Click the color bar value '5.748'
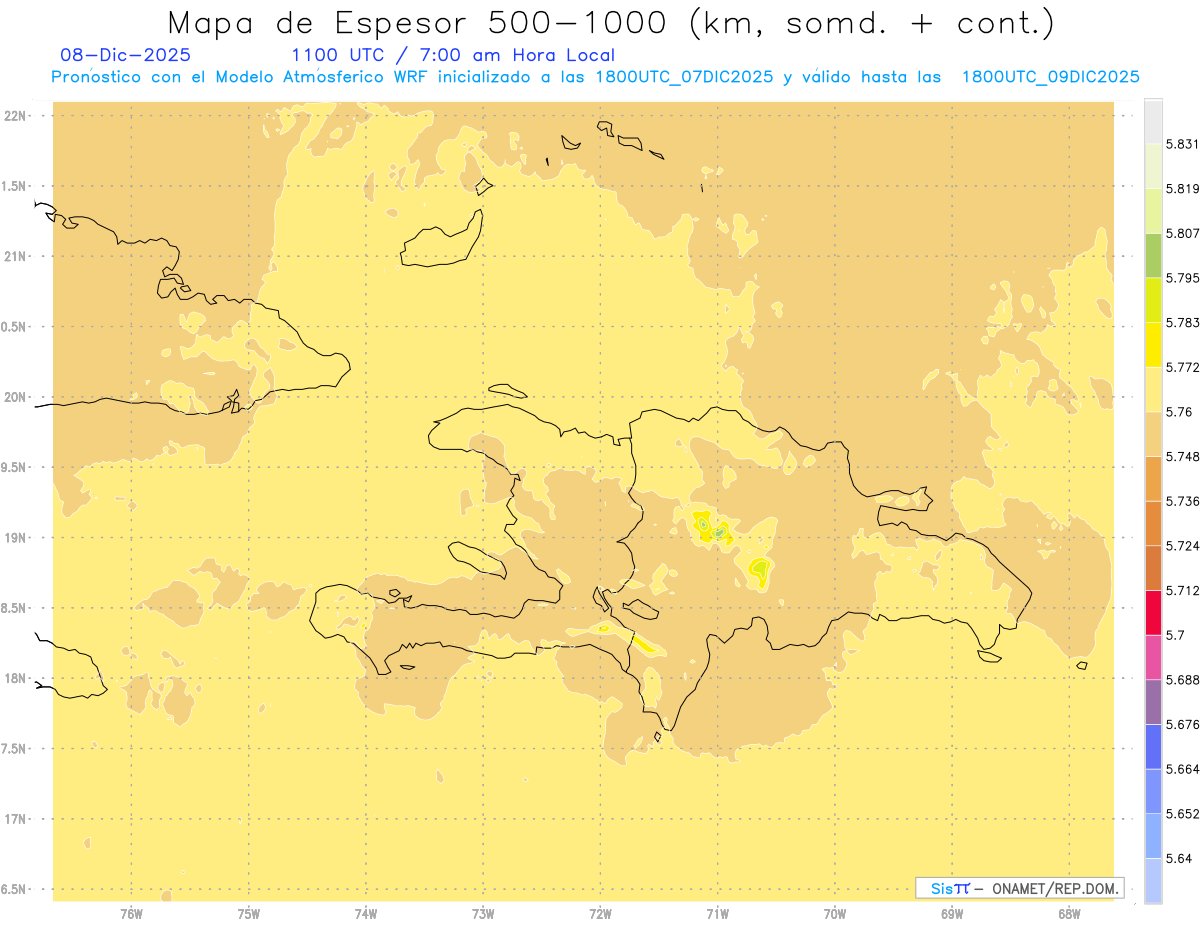Viewport: 1200px width, 927px height. pos(1182,456)
